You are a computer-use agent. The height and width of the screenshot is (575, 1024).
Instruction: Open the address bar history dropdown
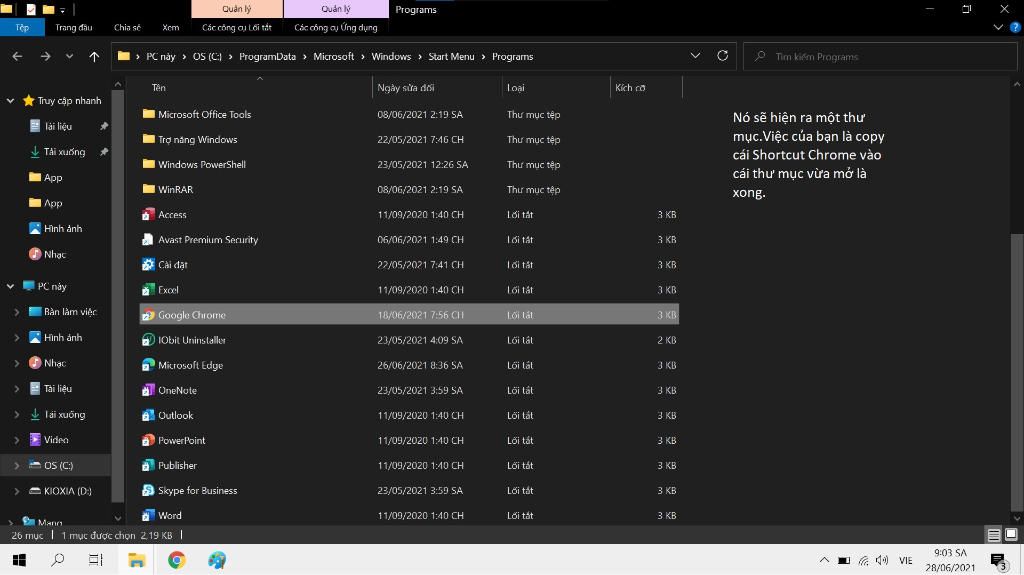pos(696,56)
